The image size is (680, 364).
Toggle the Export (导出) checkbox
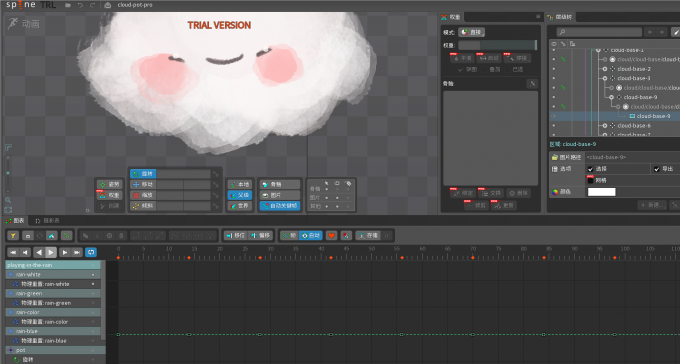point(657,169)
